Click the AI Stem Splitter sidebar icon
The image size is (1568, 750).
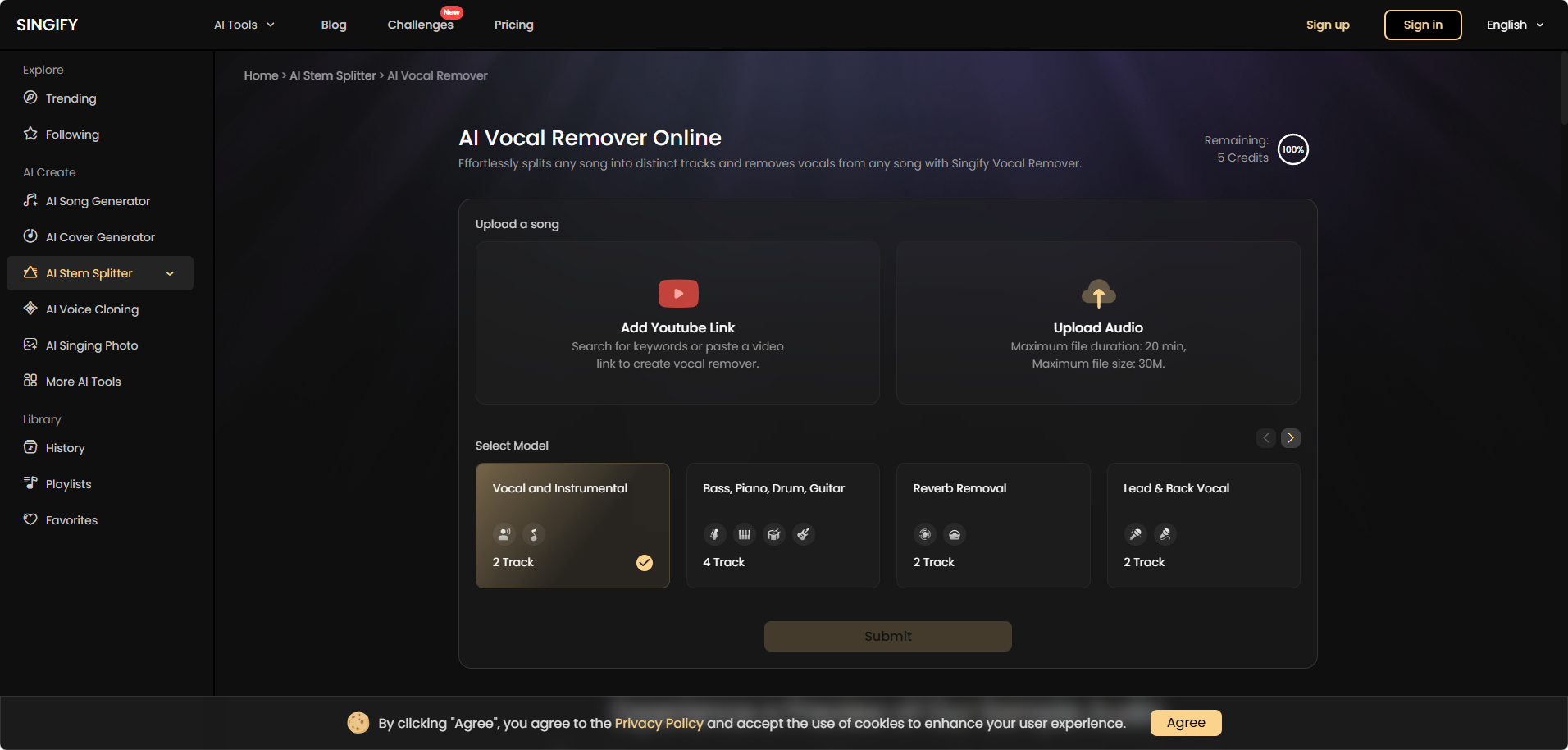tap(30, 272)
